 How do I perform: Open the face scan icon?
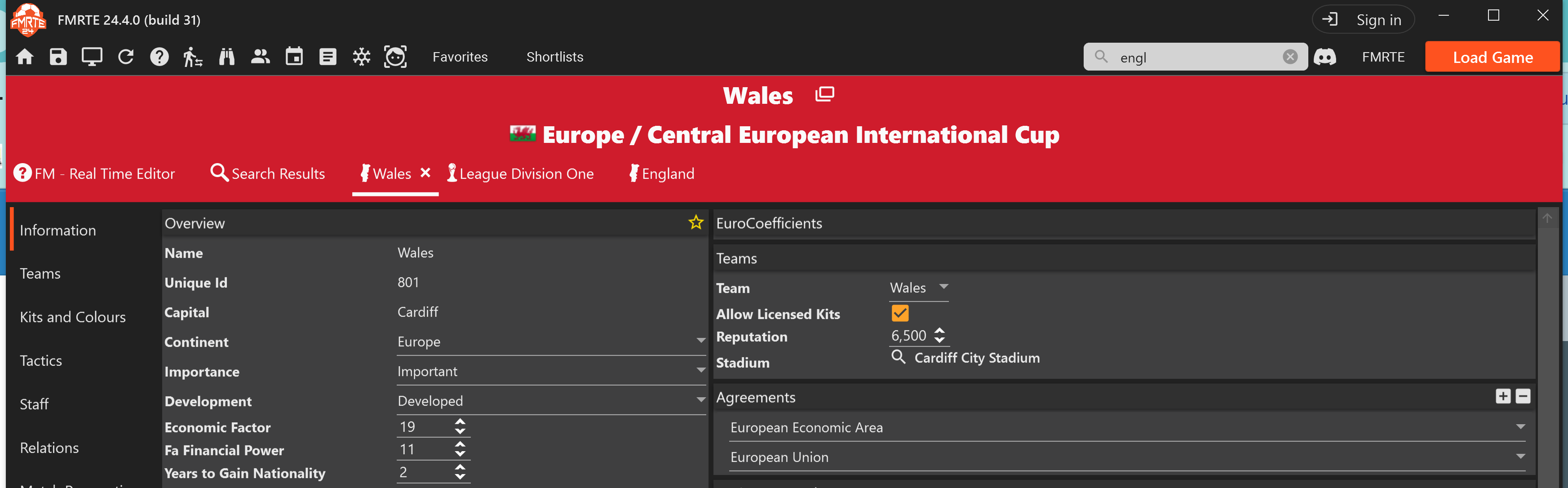(x=396, y=57)
